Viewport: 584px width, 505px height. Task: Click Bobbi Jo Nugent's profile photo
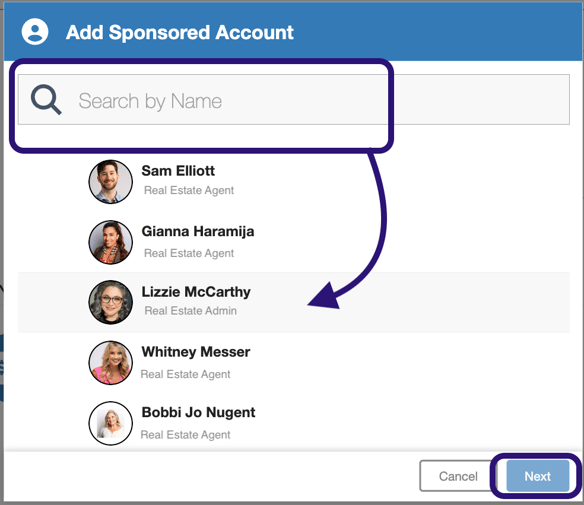(x=111, y=423)
